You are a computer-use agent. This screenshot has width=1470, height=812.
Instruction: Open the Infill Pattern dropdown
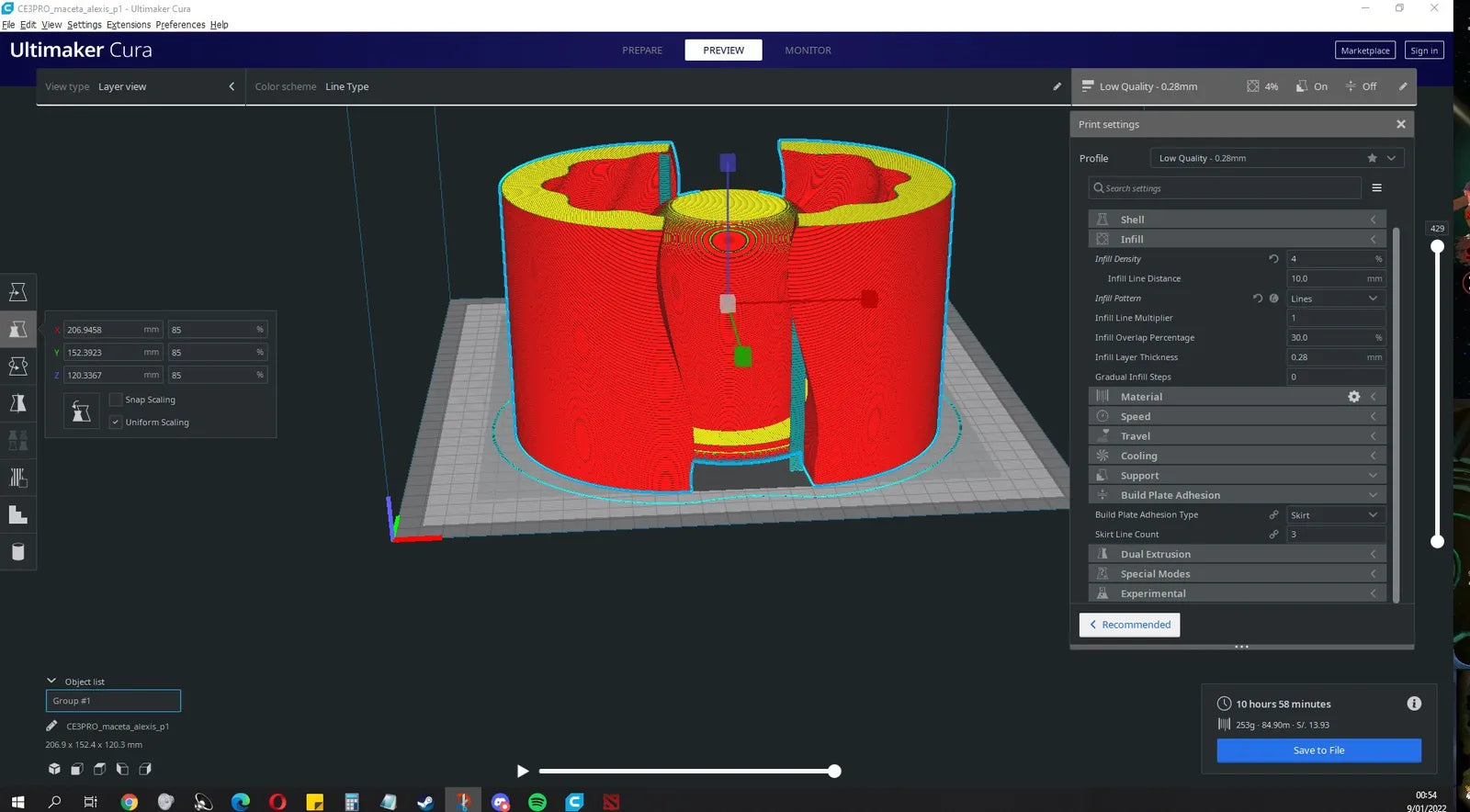pos(1335,299)
